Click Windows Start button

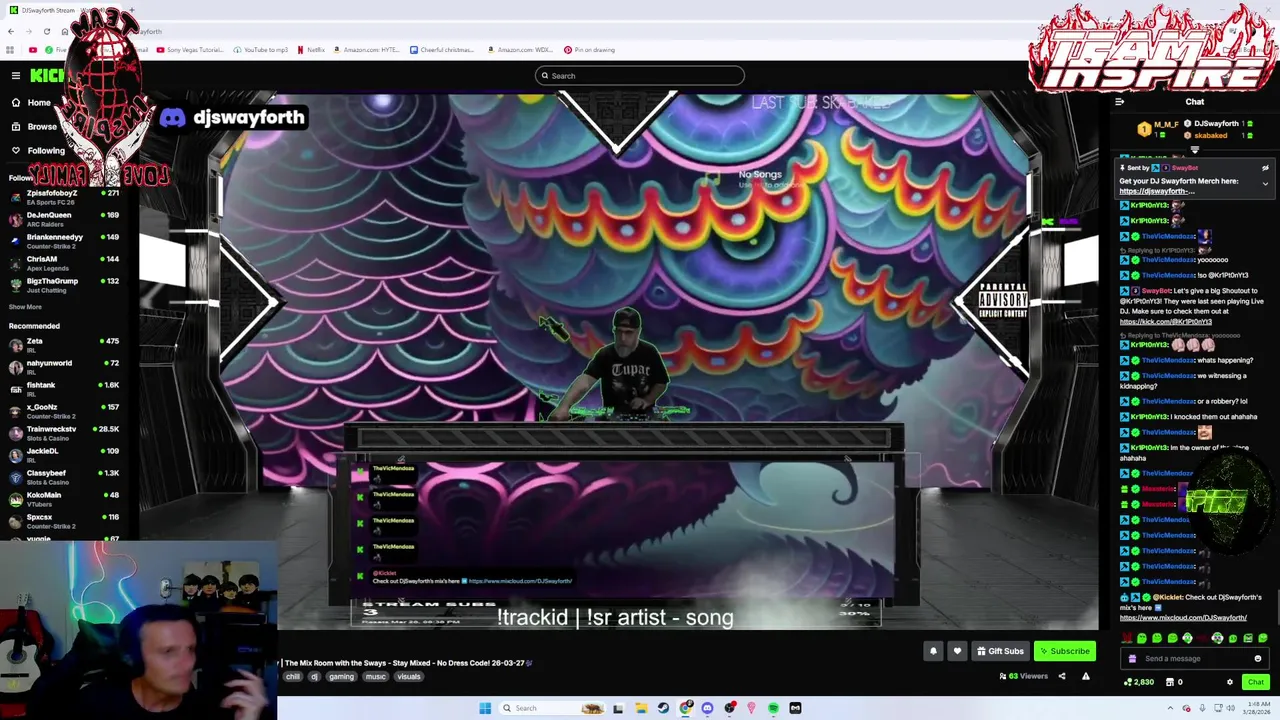point(485,708)
